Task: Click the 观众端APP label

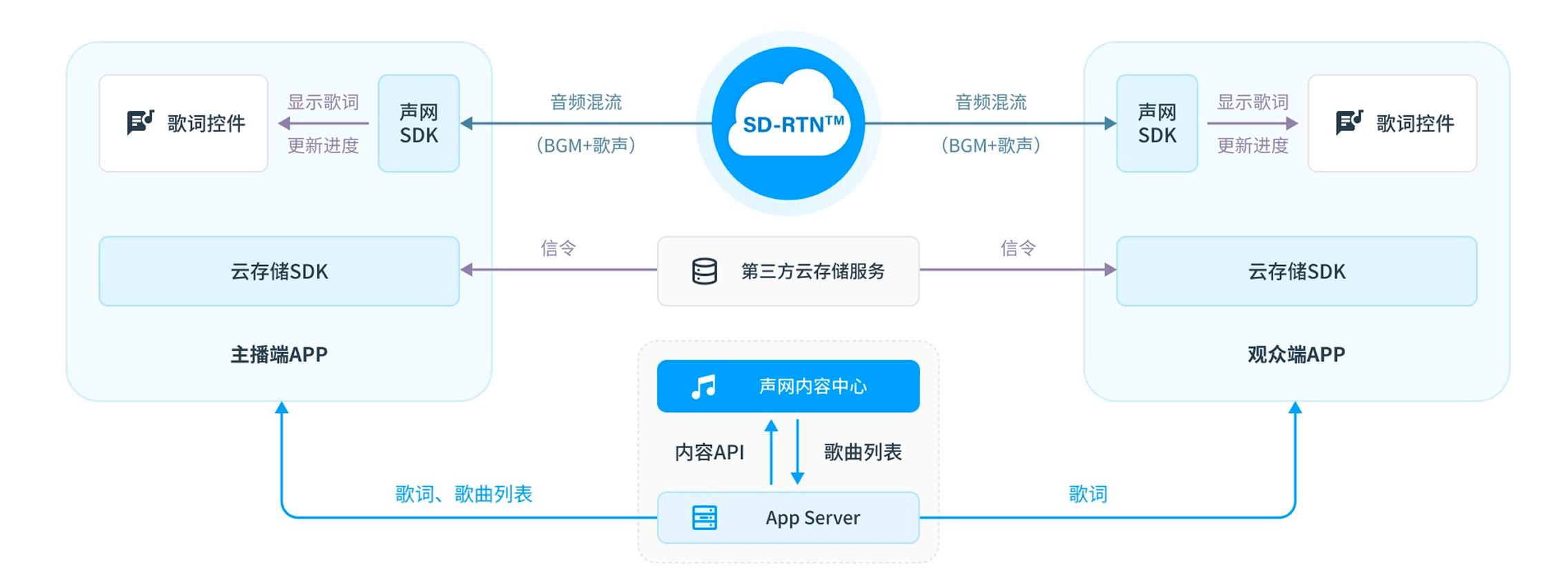Action: coord(1296,355)
